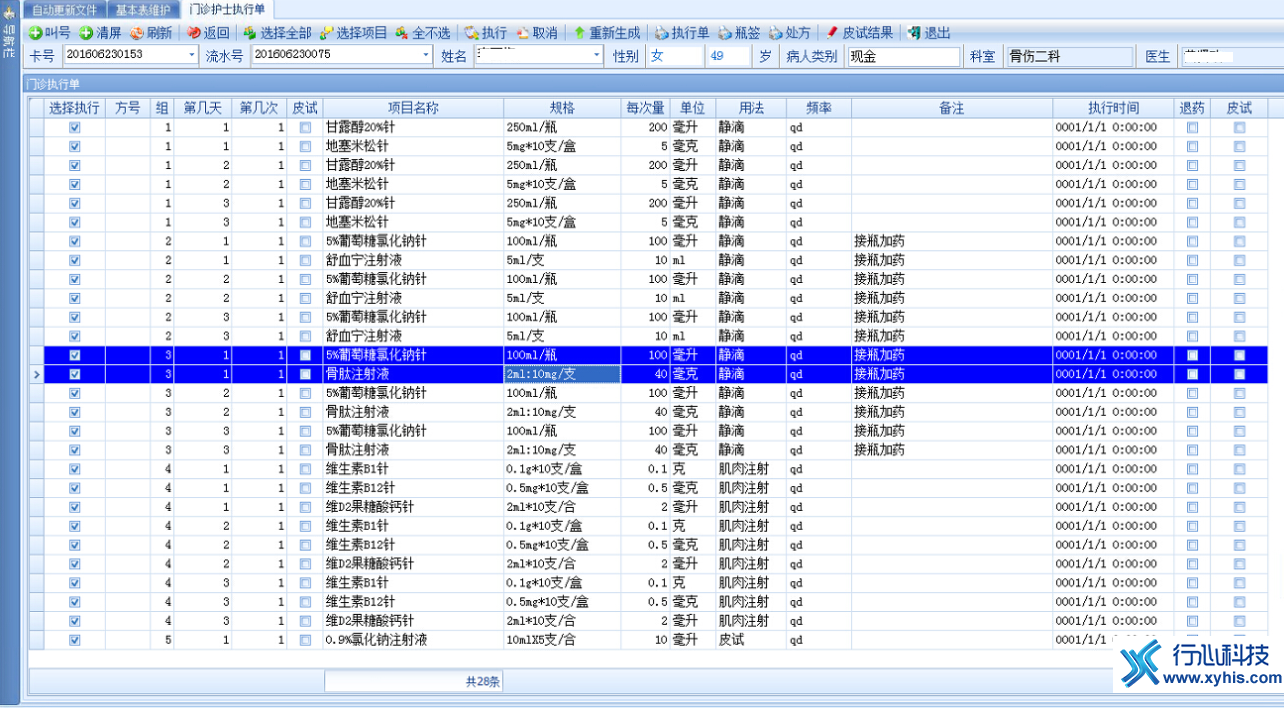Click the 刷新 refresh toolbar icon
The width and height of the screenshot is (1284, 708).
coord(137,33)
